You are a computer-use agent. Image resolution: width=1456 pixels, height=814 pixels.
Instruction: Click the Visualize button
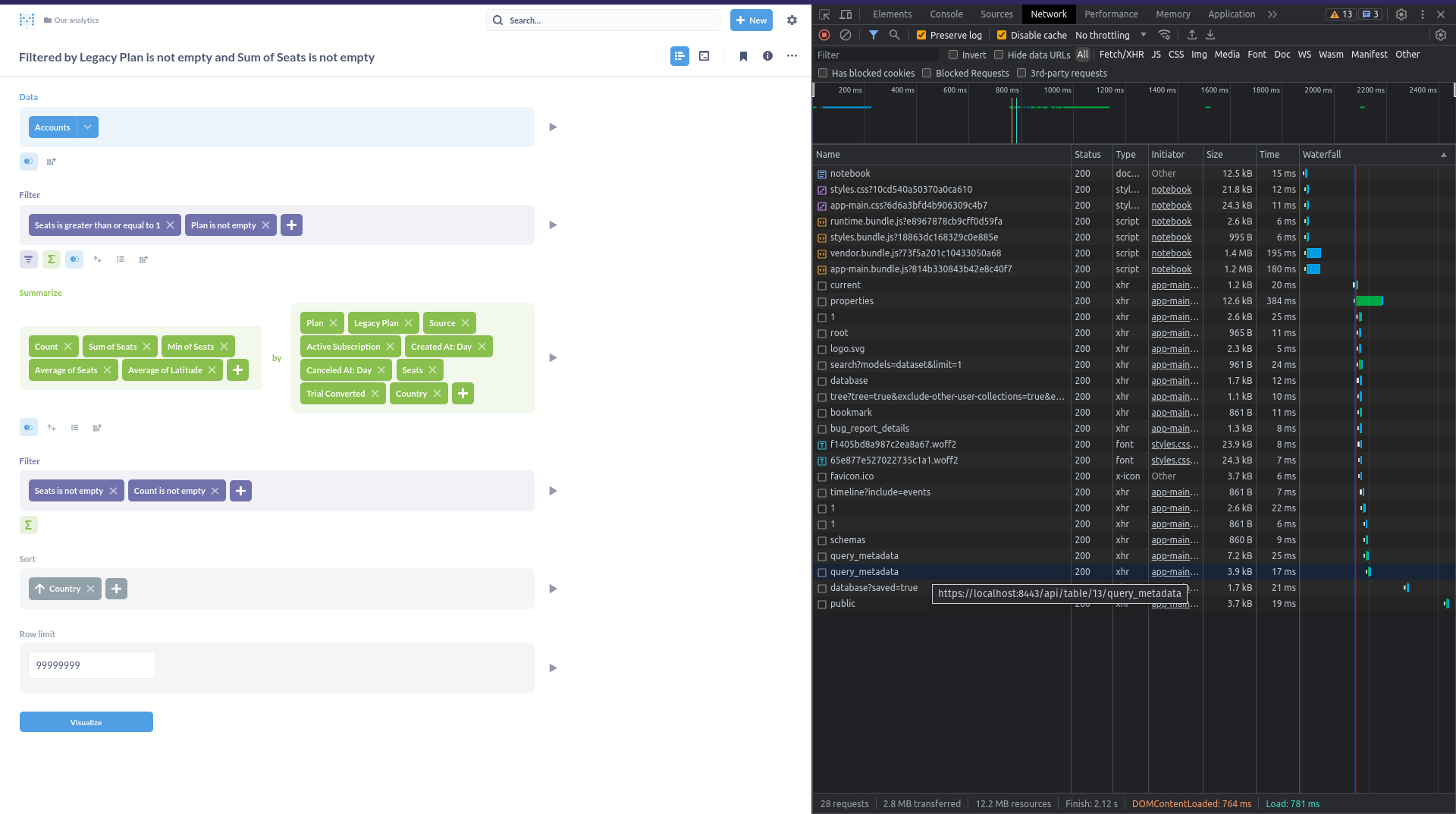(86, 722)
